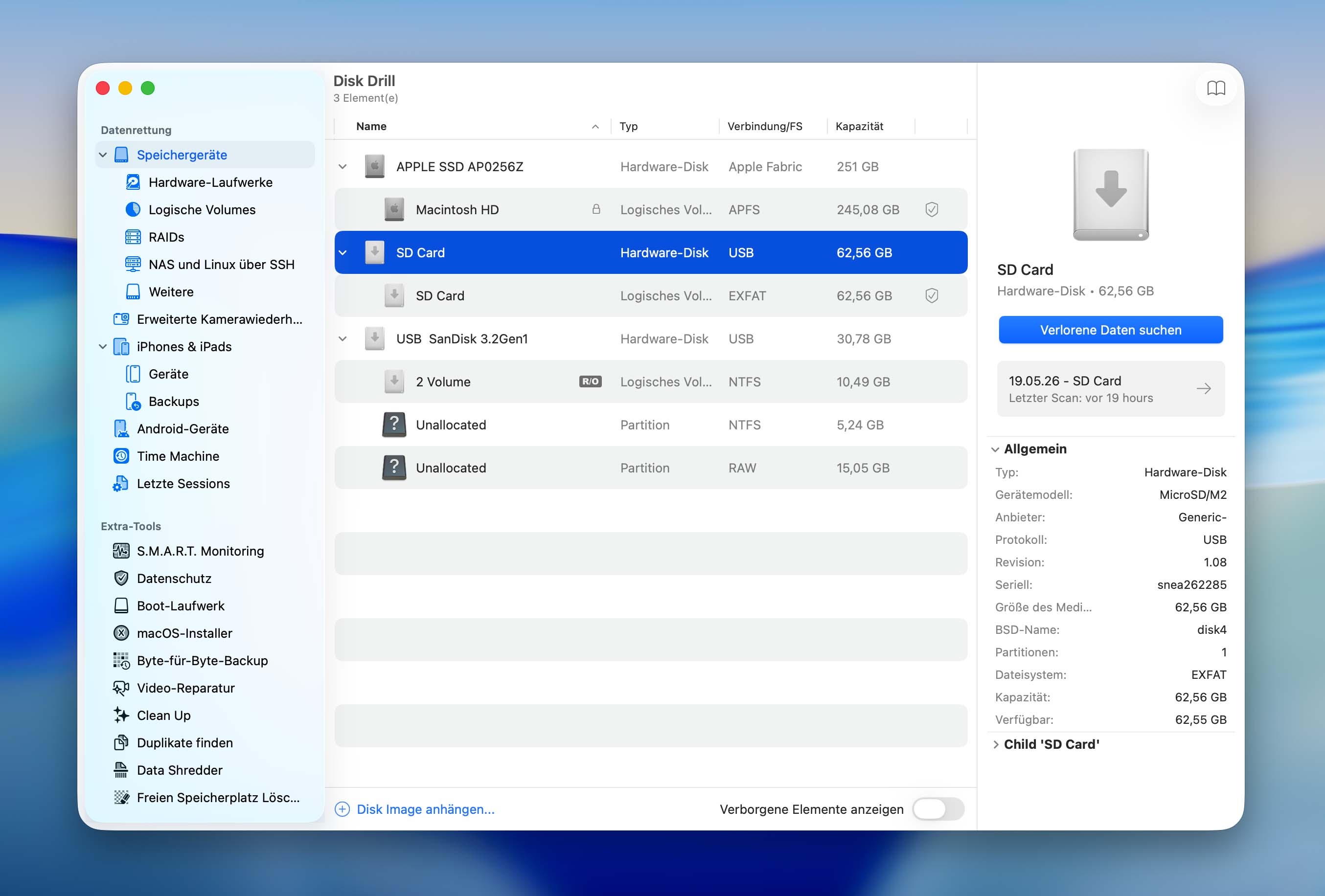Click the Backups icon in sidebar
Screen dimensions: 1325x896
click(133, 401)
